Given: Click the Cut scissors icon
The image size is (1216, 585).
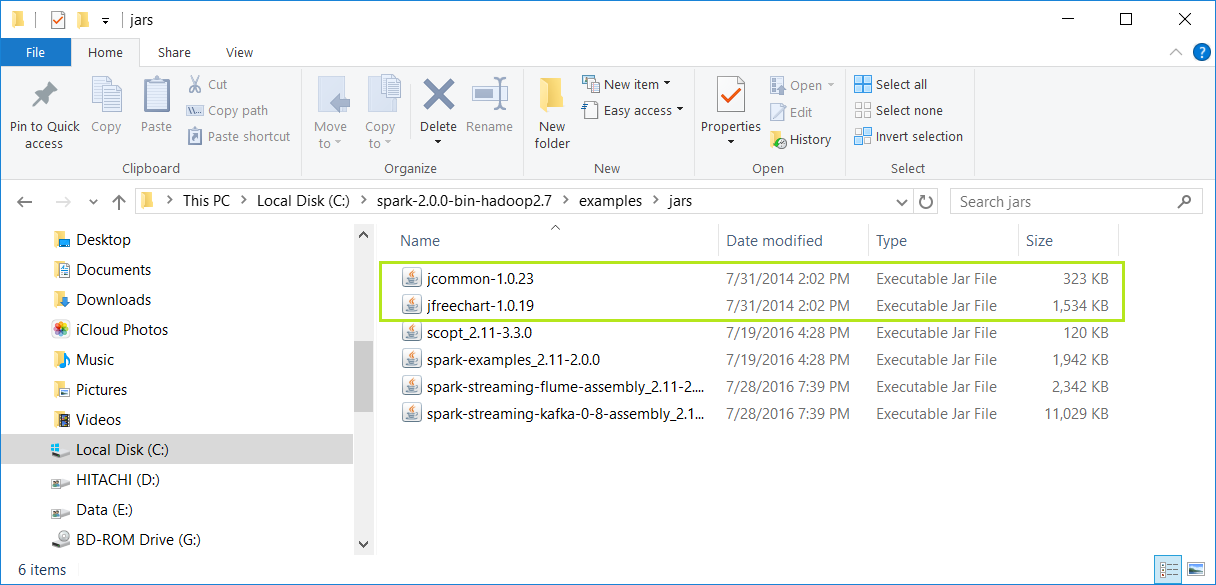Looking at the screenshot, I should click(196, 84).
